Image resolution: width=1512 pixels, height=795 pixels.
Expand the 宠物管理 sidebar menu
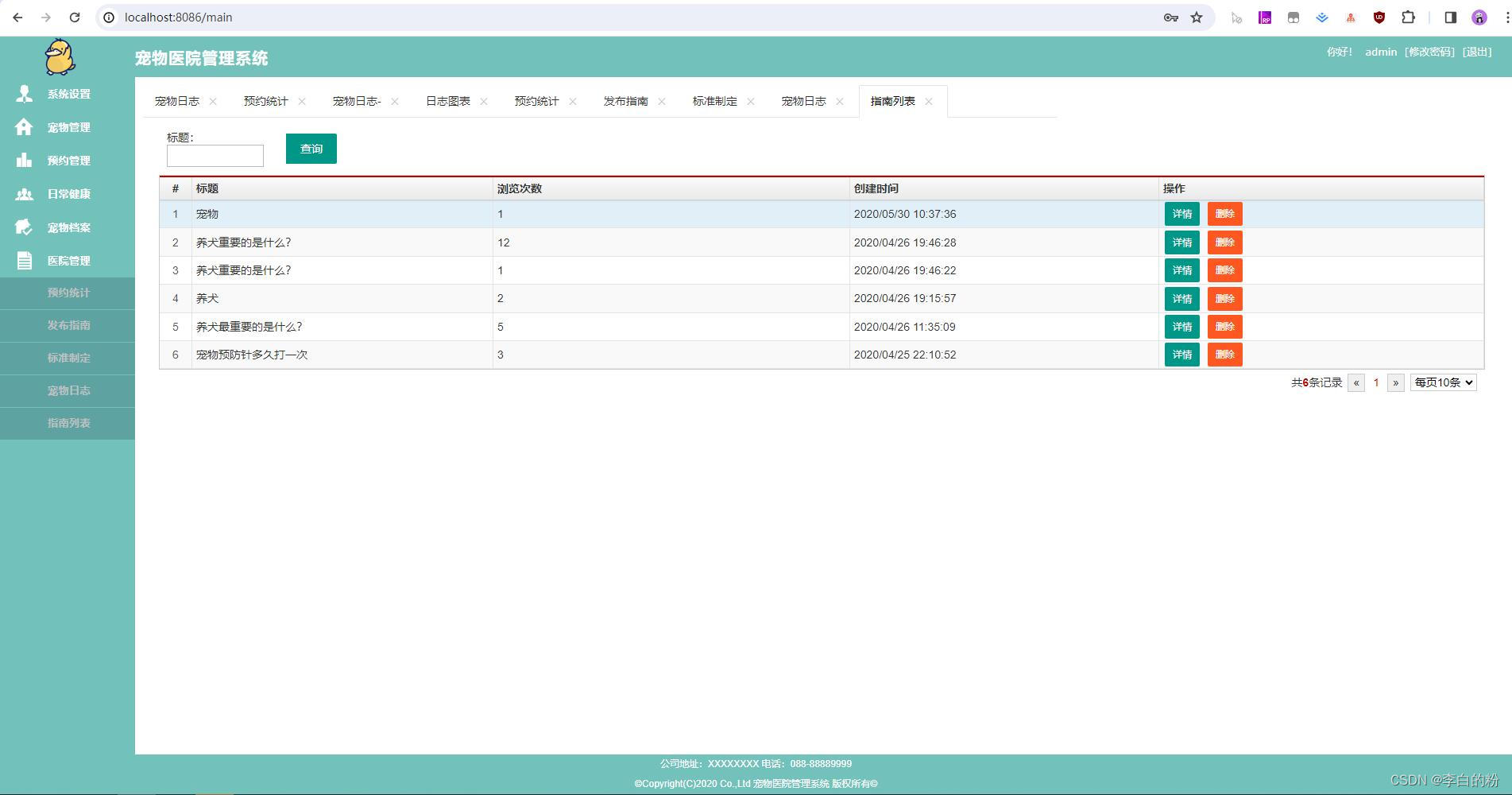(68, 127)
